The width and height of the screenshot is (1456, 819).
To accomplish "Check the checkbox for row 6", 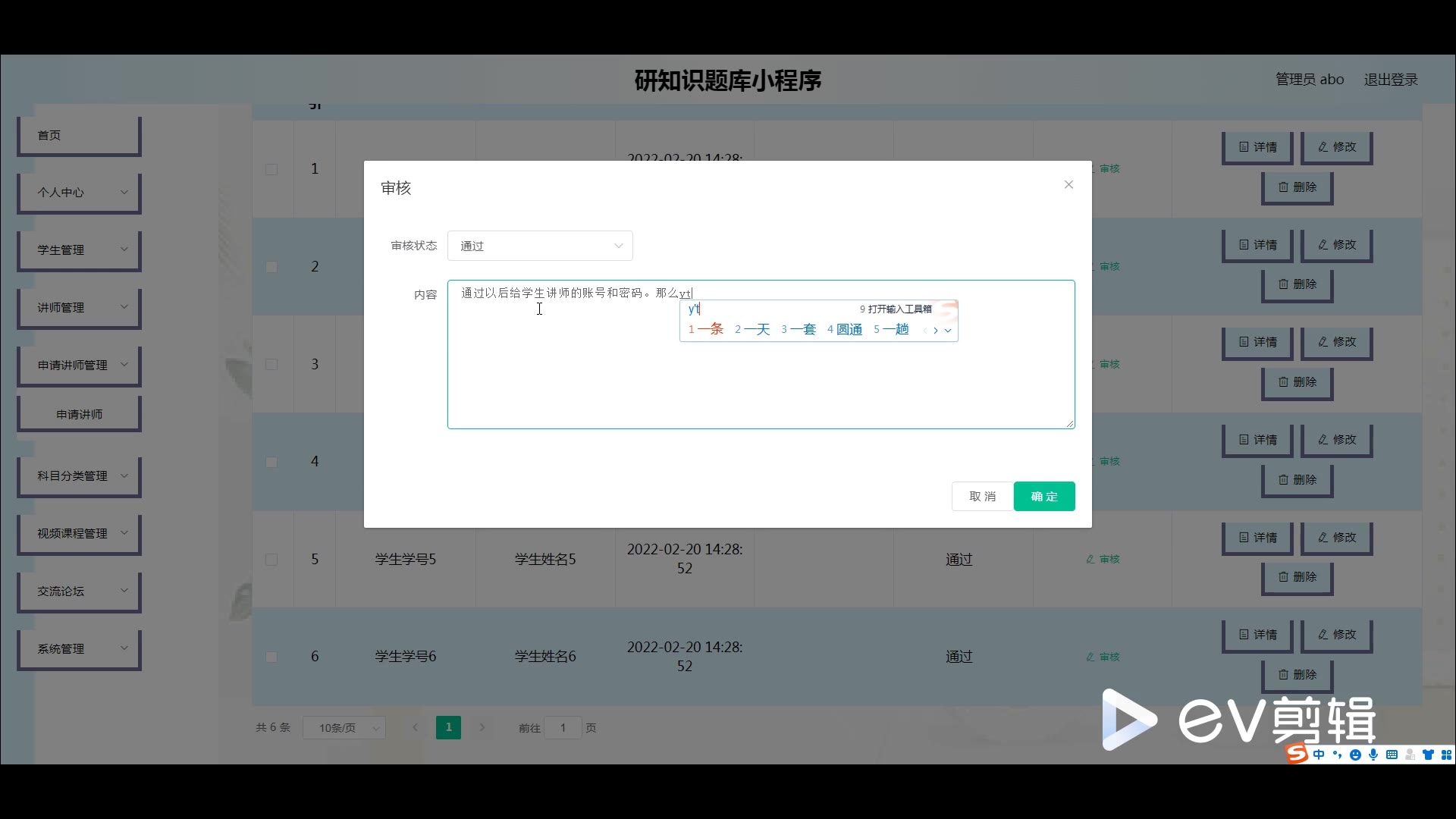I will click(x=271, y=657).
